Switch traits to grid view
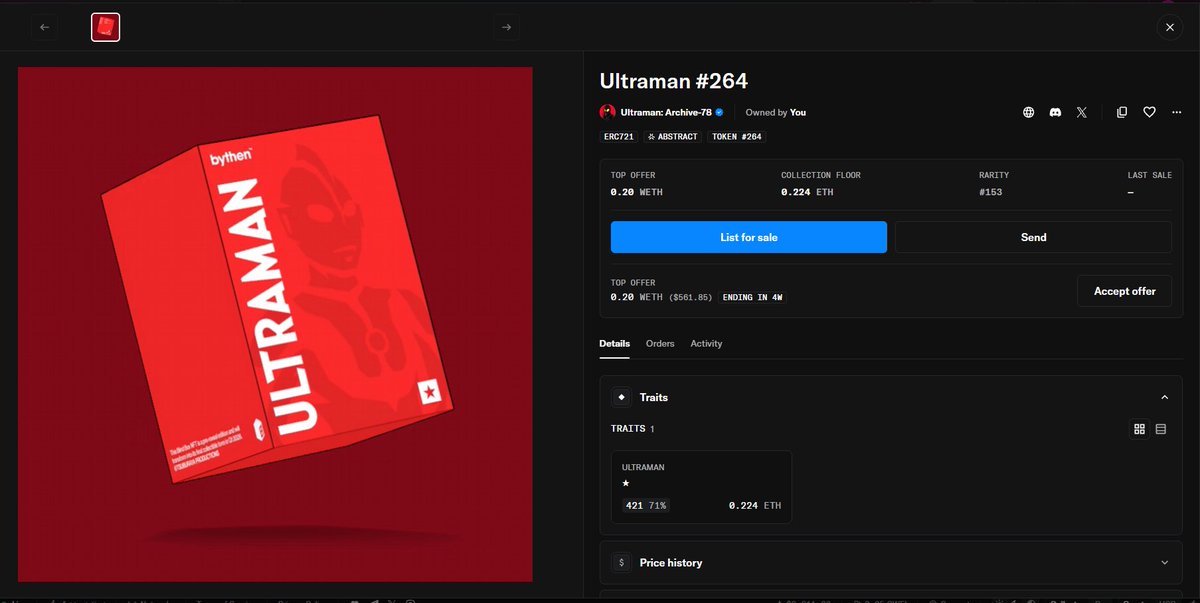The height and width of the screenshot is (603, 1200). (1139, 429)
